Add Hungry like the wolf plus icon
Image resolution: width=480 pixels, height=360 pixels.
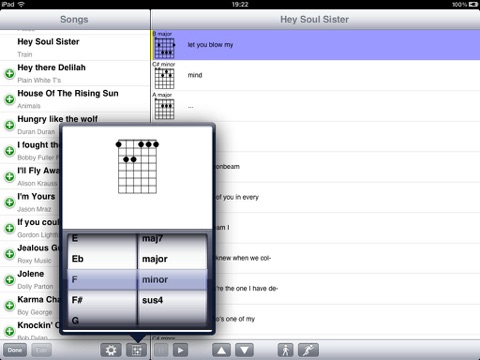pos(10,125)
